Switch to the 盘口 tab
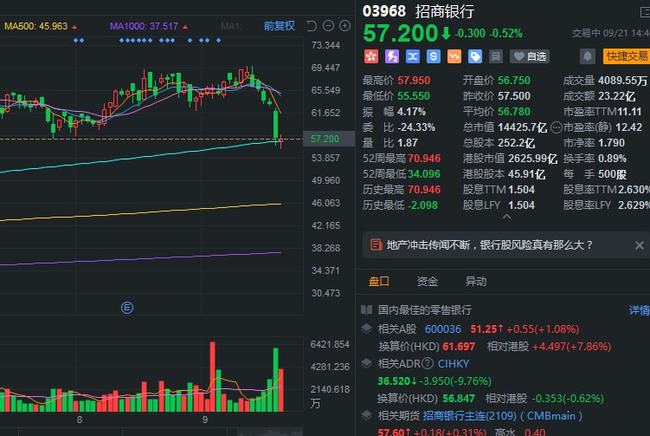Image resolution: width=650 pixels, height=436 pixels. (379, 281)
